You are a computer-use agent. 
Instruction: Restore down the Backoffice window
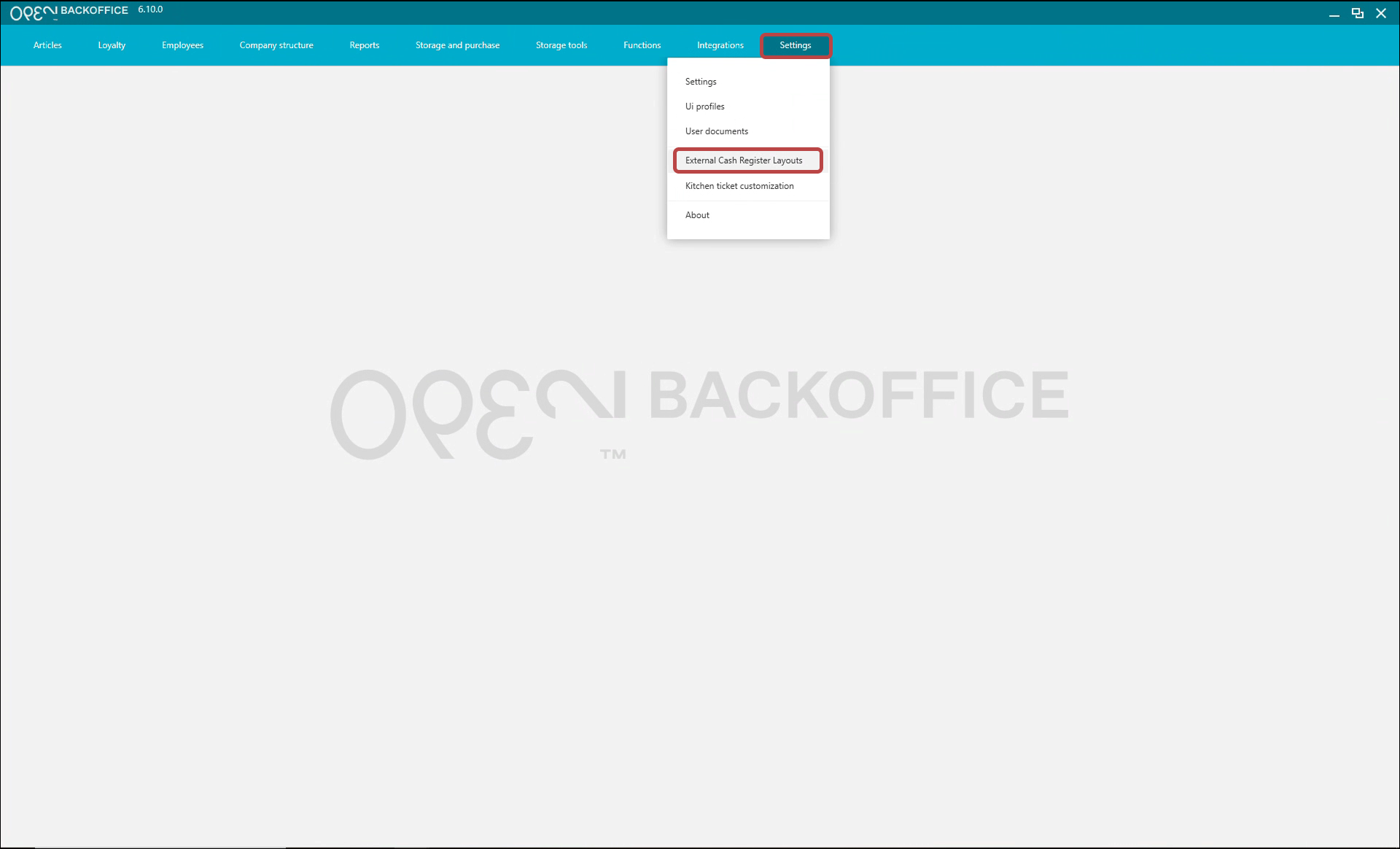click(x=1358, y=13)
